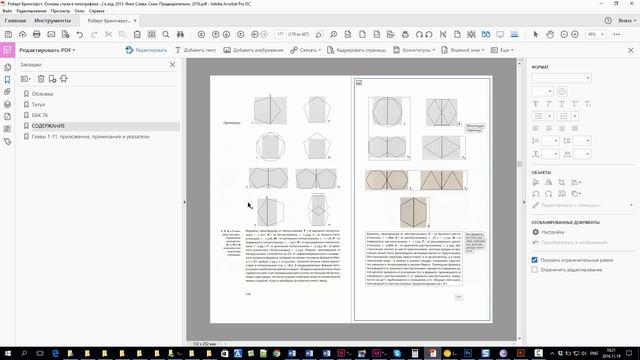Screen dimensions: 640x360
Task: Open Edge browser from taskbar
Action: (x=56, y=353)
